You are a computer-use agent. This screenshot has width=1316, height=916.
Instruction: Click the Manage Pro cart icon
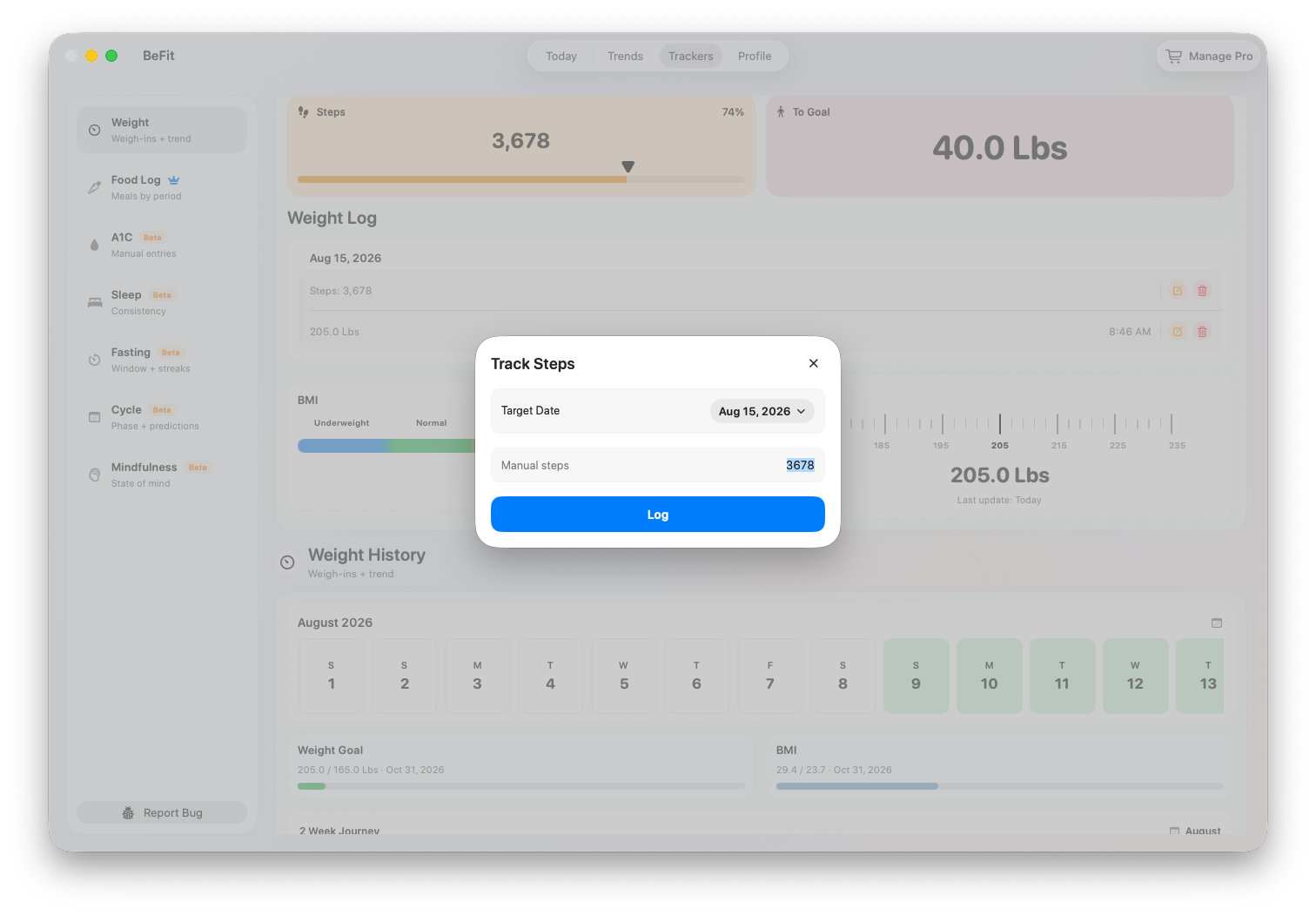1174,56
